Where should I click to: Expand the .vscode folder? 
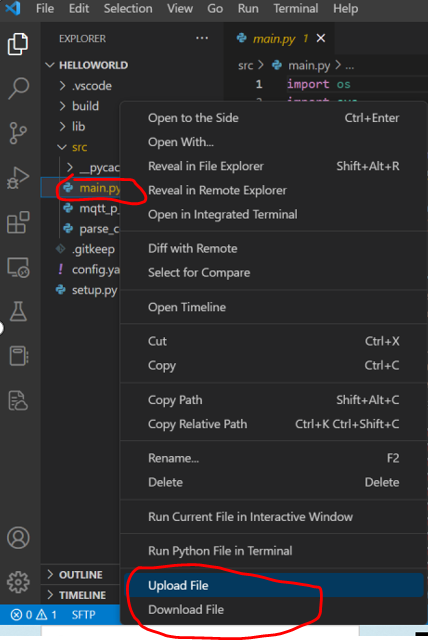click(85, 86)
